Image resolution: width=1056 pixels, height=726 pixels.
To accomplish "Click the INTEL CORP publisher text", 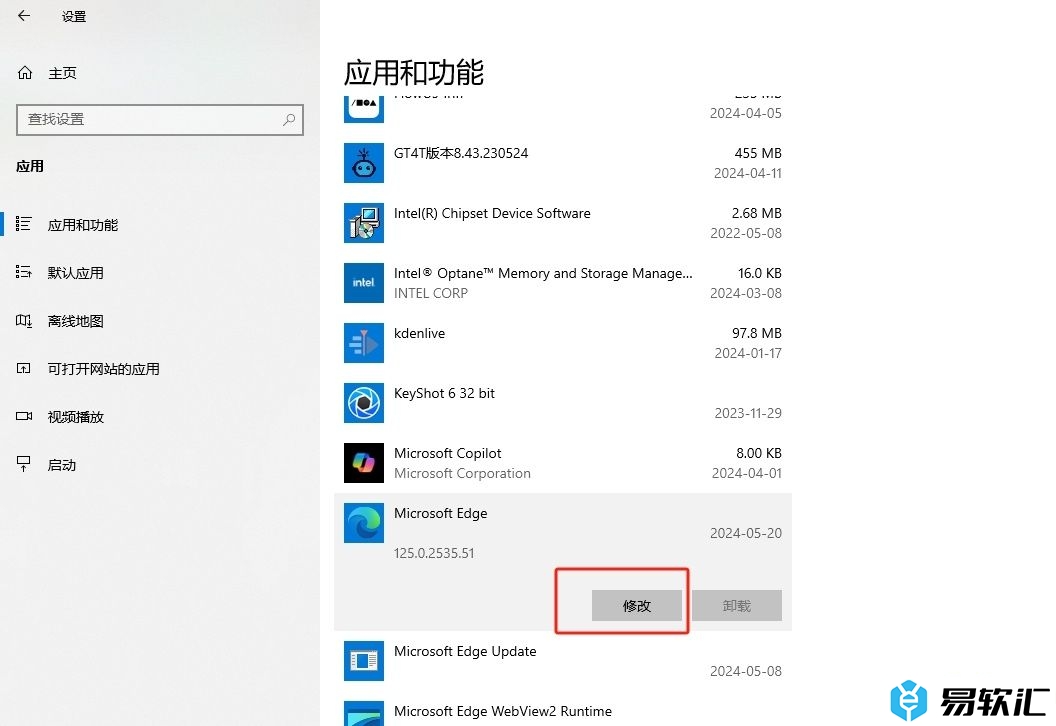I will point(431,293).
